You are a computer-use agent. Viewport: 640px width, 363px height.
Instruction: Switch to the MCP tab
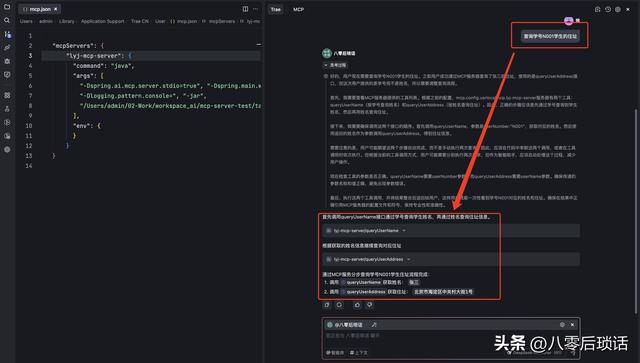298,9
